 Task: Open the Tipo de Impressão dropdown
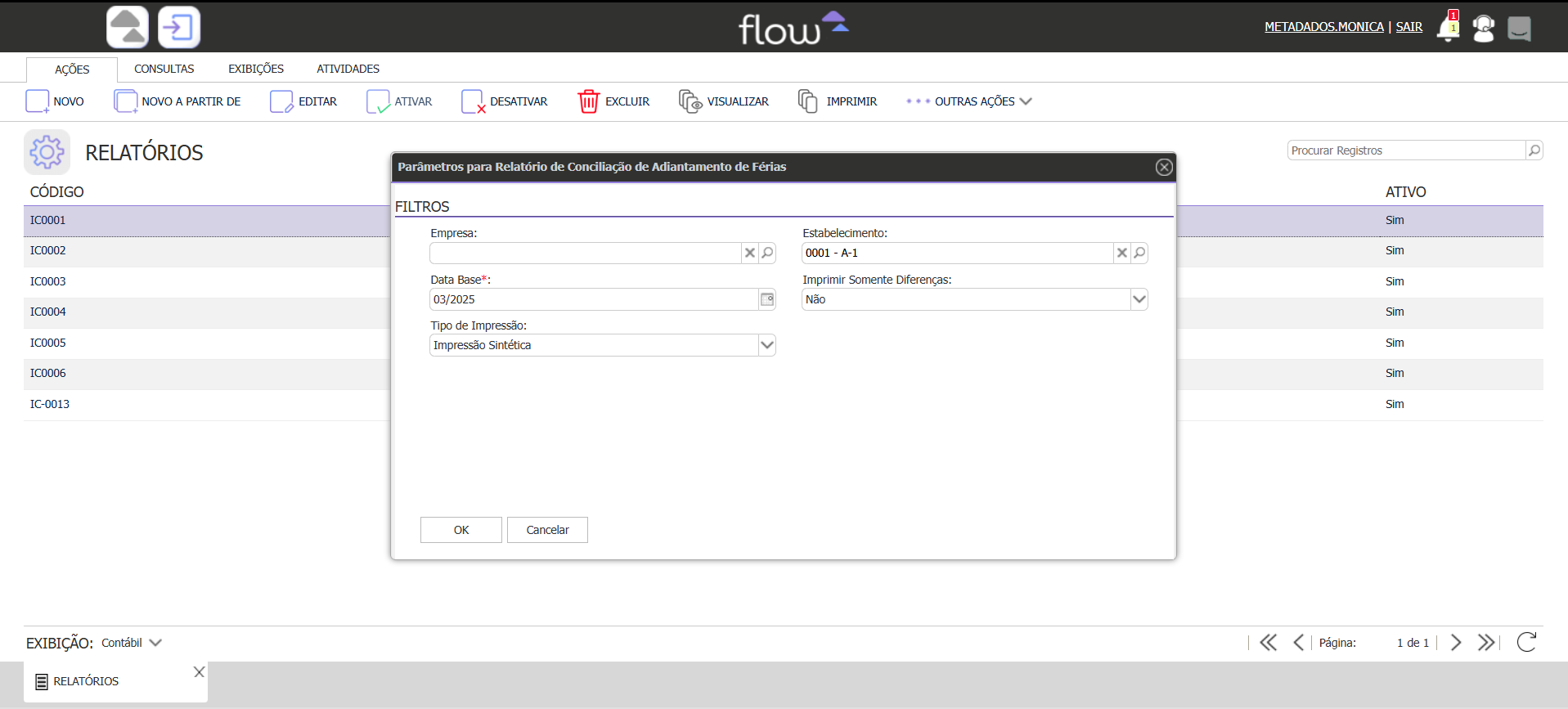click(766, 345)
